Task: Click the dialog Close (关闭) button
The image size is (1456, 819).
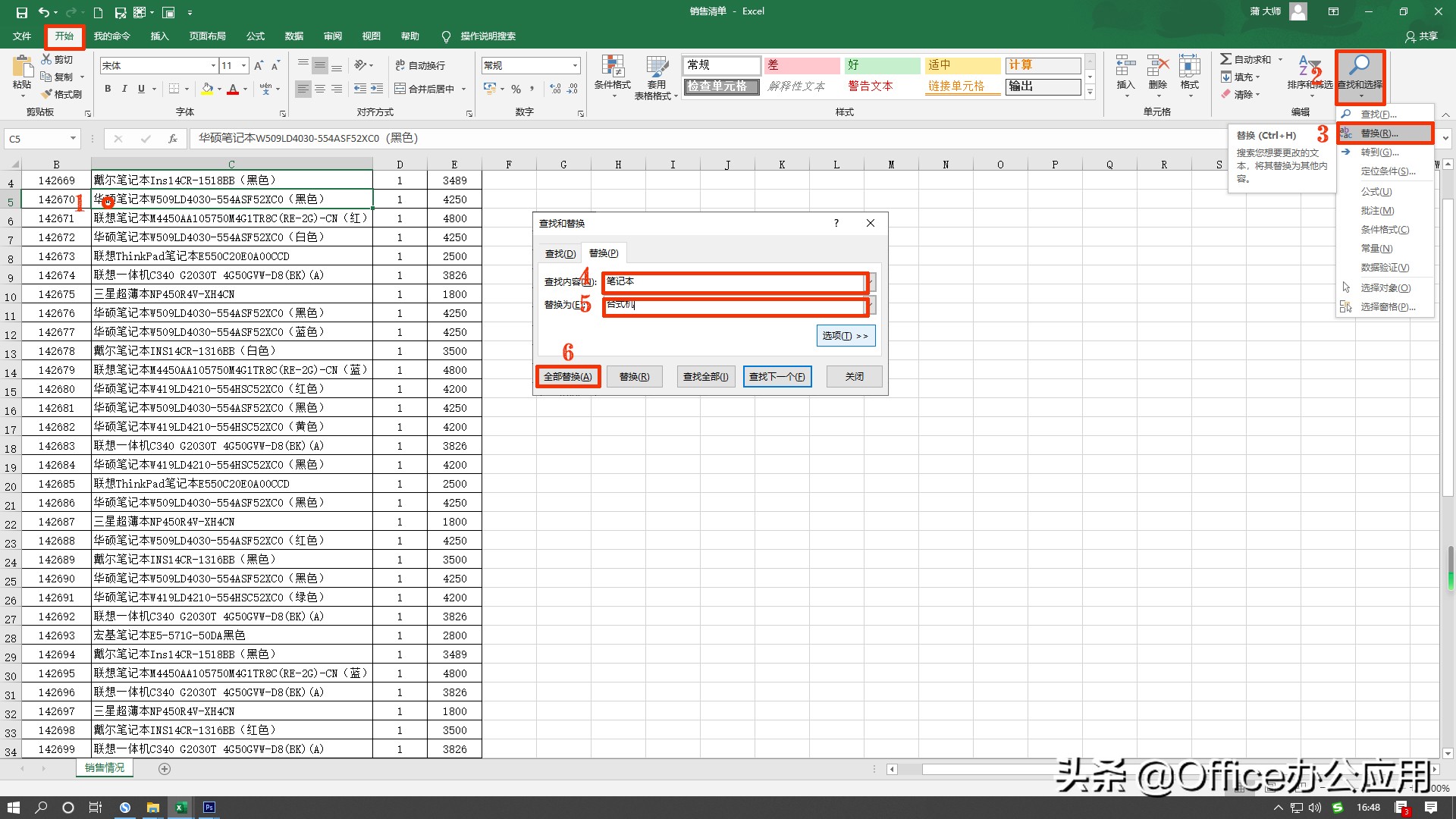Action: tap(854, 377)
